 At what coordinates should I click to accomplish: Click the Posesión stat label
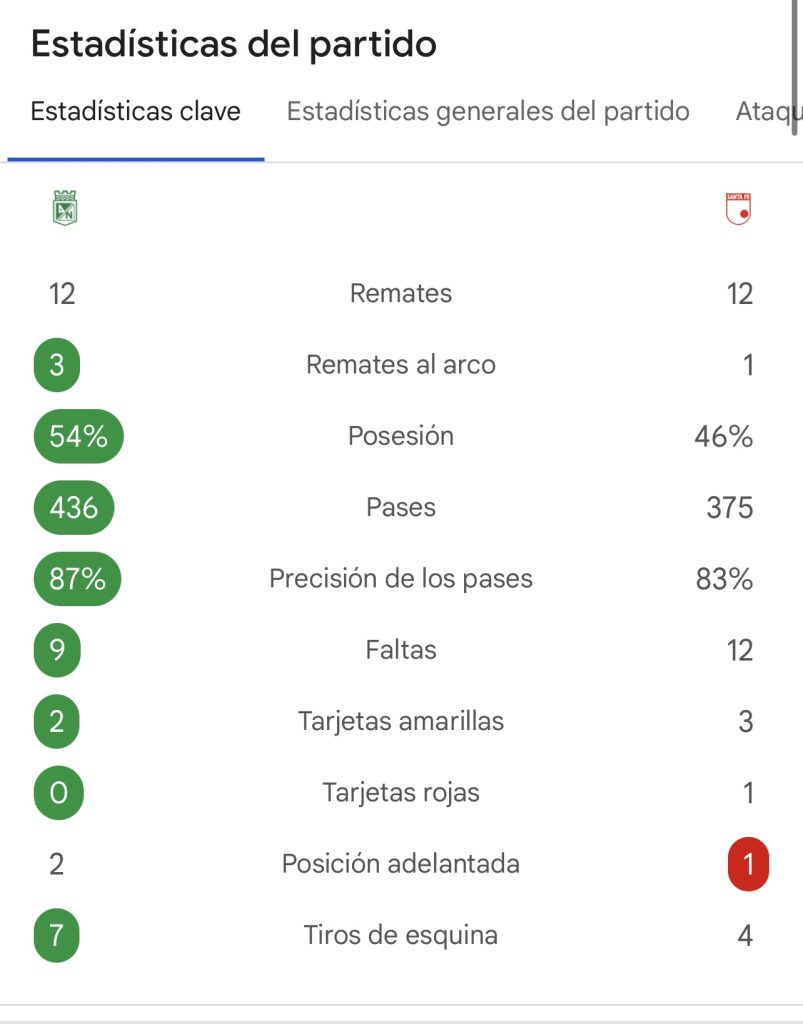point(401,436)
